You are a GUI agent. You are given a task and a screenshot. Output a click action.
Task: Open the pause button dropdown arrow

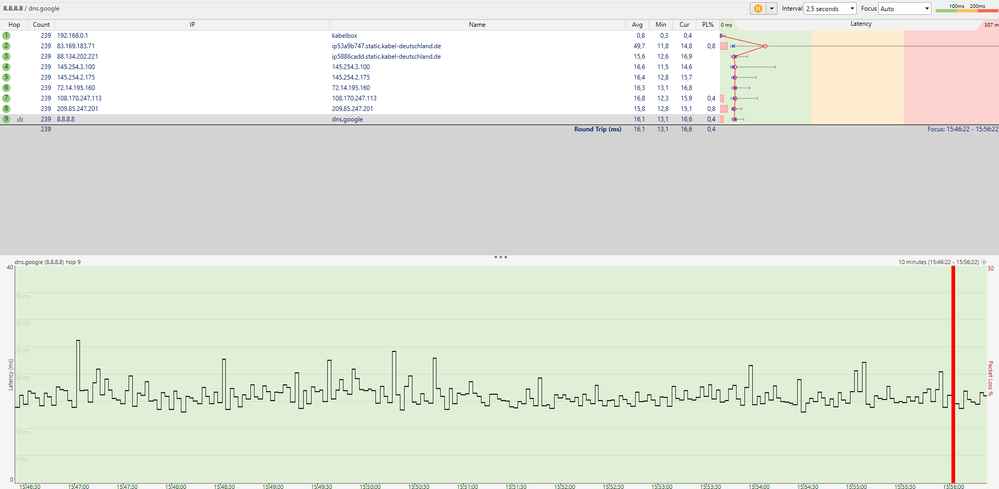[772, 8]
